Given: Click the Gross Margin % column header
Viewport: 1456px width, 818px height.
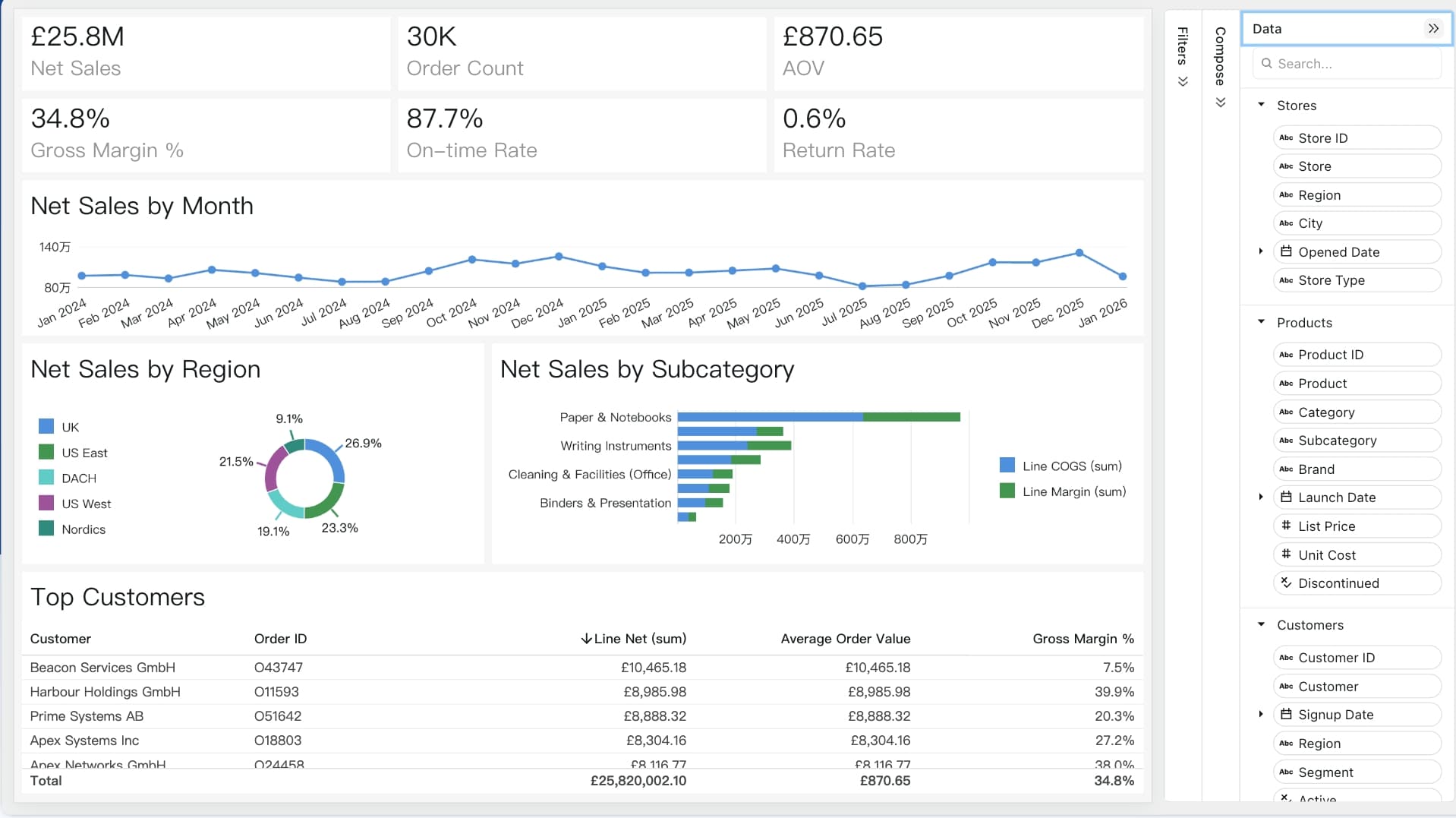Looking at the screenshot, I should (x=1083, y=639).
